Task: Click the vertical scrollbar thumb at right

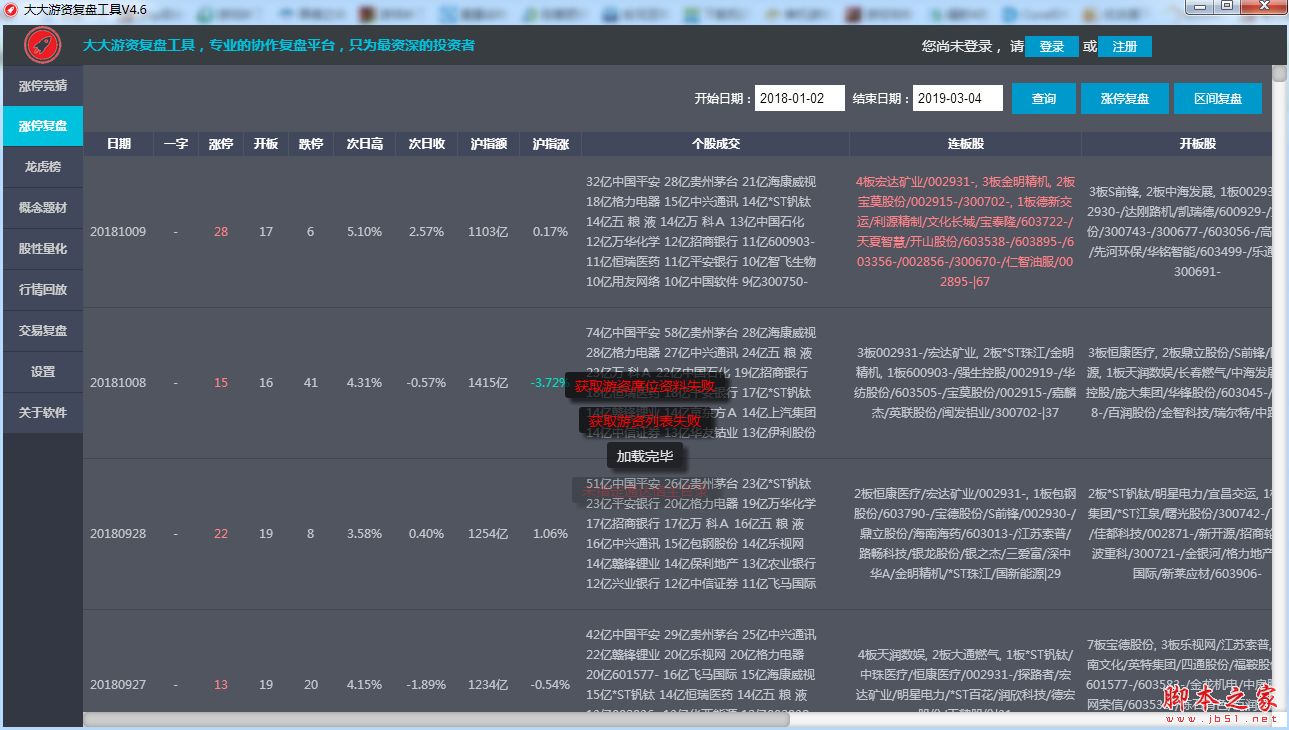Action: pyautogui.click(x=1279, y=73)
